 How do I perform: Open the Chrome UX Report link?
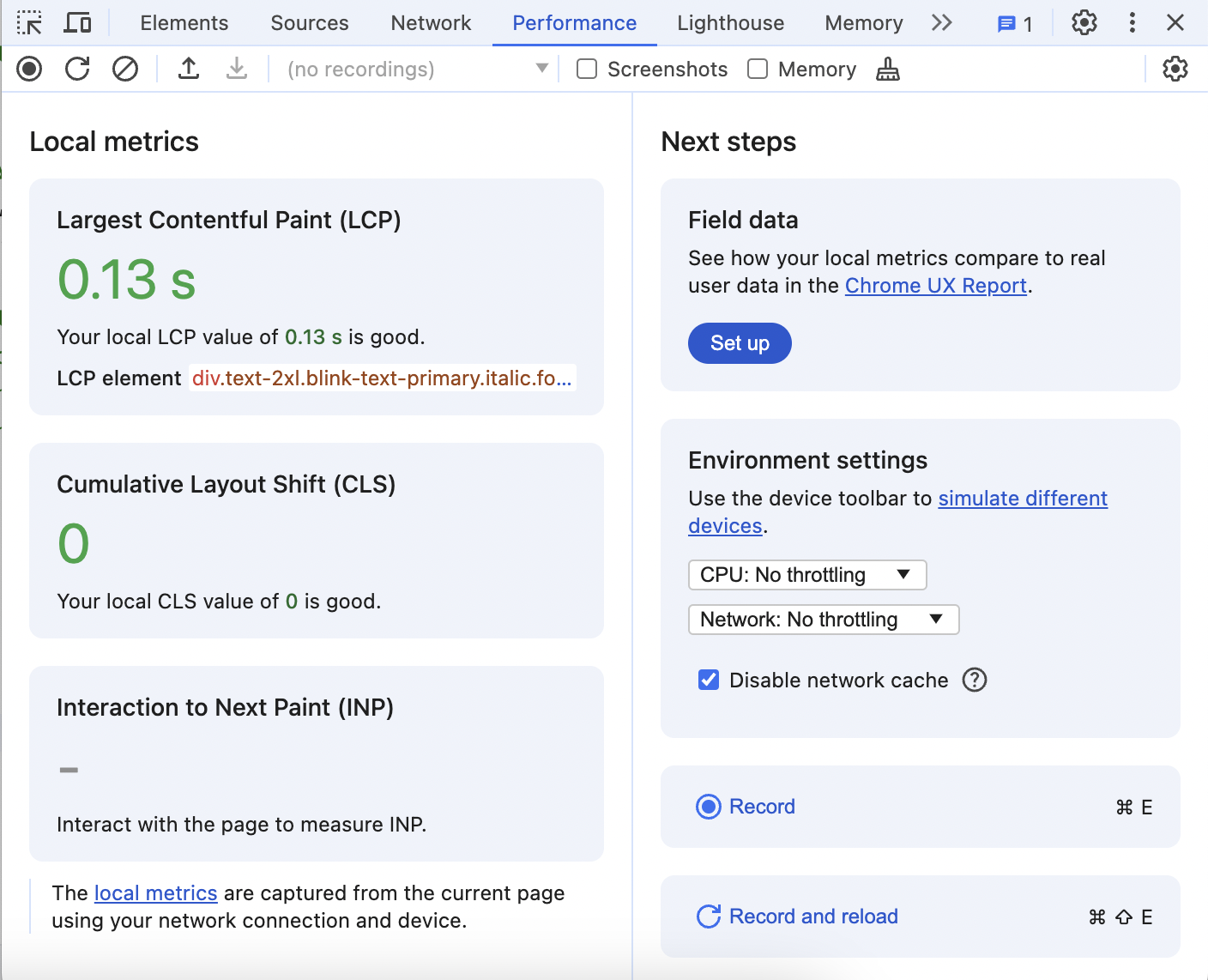935,285
